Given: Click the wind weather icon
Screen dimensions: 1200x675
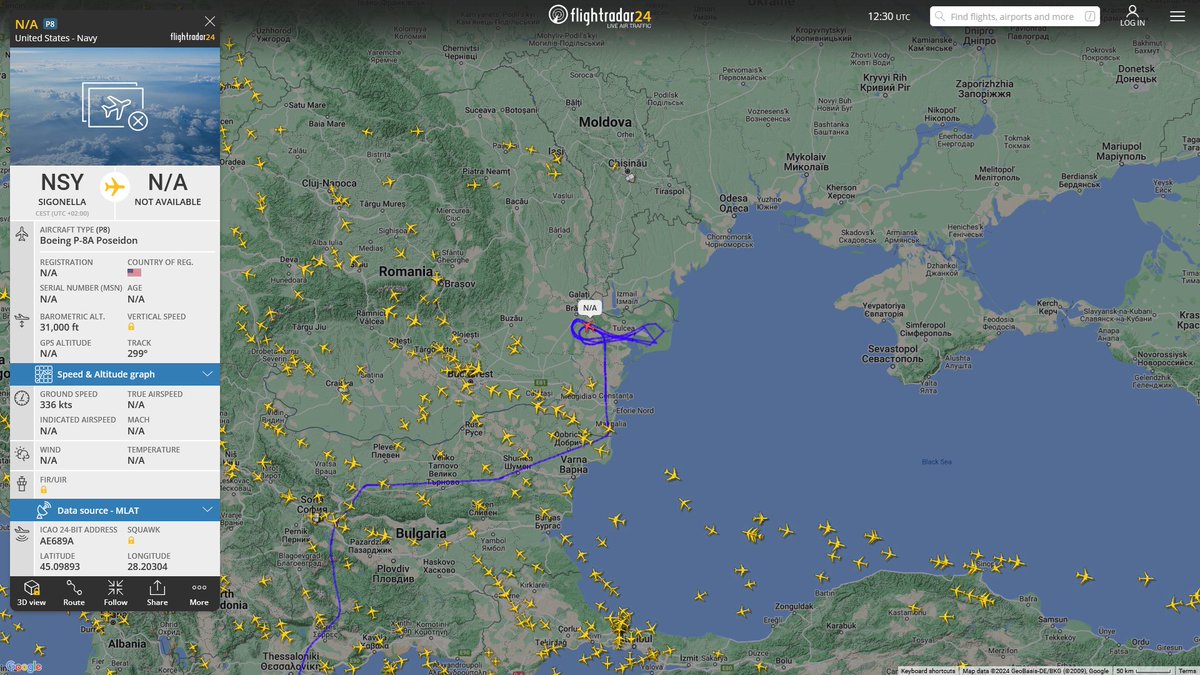Looking at the screenshot, I should click(22, 454).
